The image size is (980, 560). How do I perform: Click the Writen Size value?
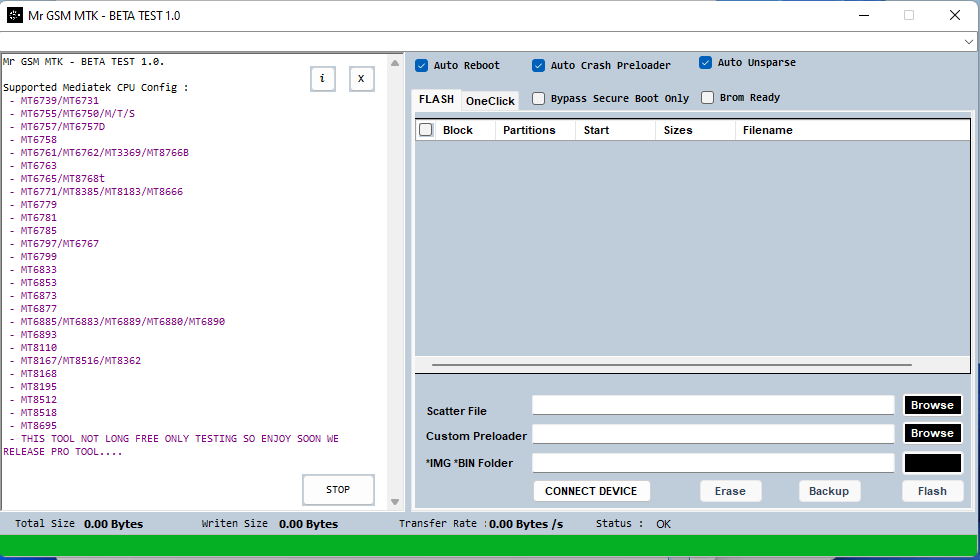308,524
